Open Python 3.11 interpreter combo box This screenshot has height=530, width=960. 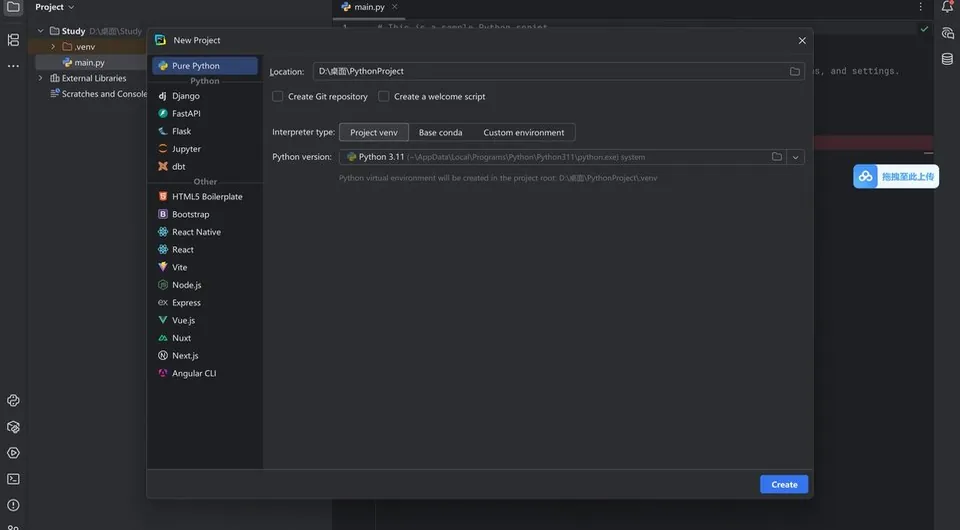tap(571, 157)
